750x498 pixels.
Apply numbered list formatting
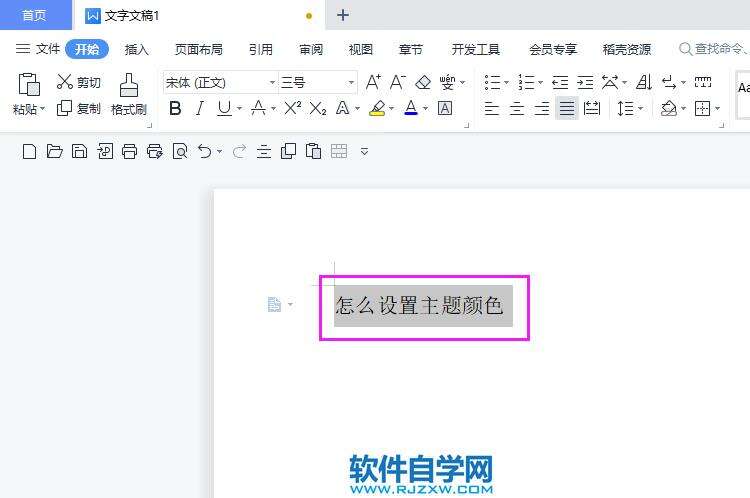(526, 82)
